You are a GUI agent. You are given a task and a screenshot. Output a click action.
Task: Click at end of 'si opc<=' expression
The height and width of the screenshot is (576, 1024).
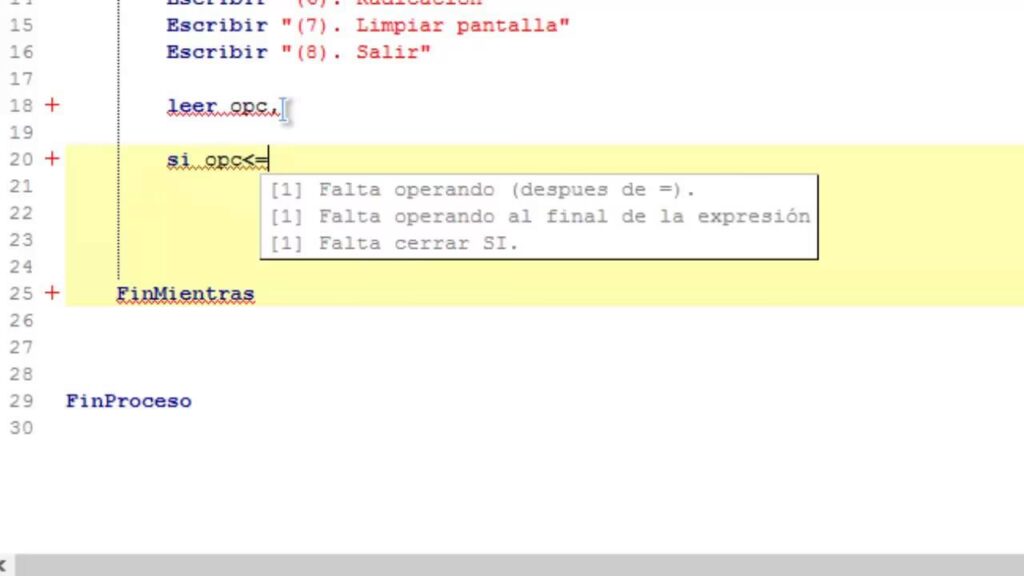click(269, 160)
